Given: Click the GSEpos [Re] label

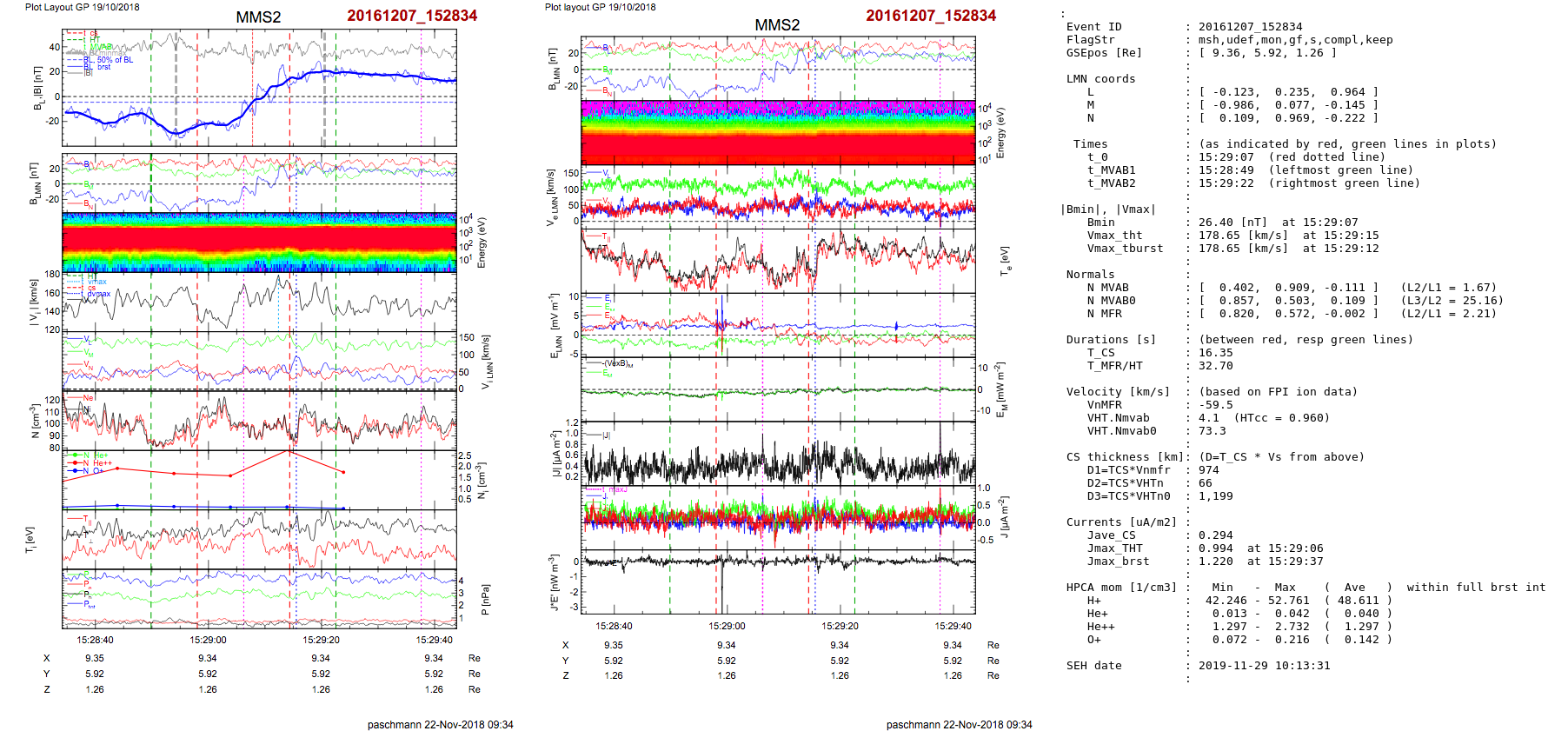Looking at the screenshot, I should click(1104, 53).
